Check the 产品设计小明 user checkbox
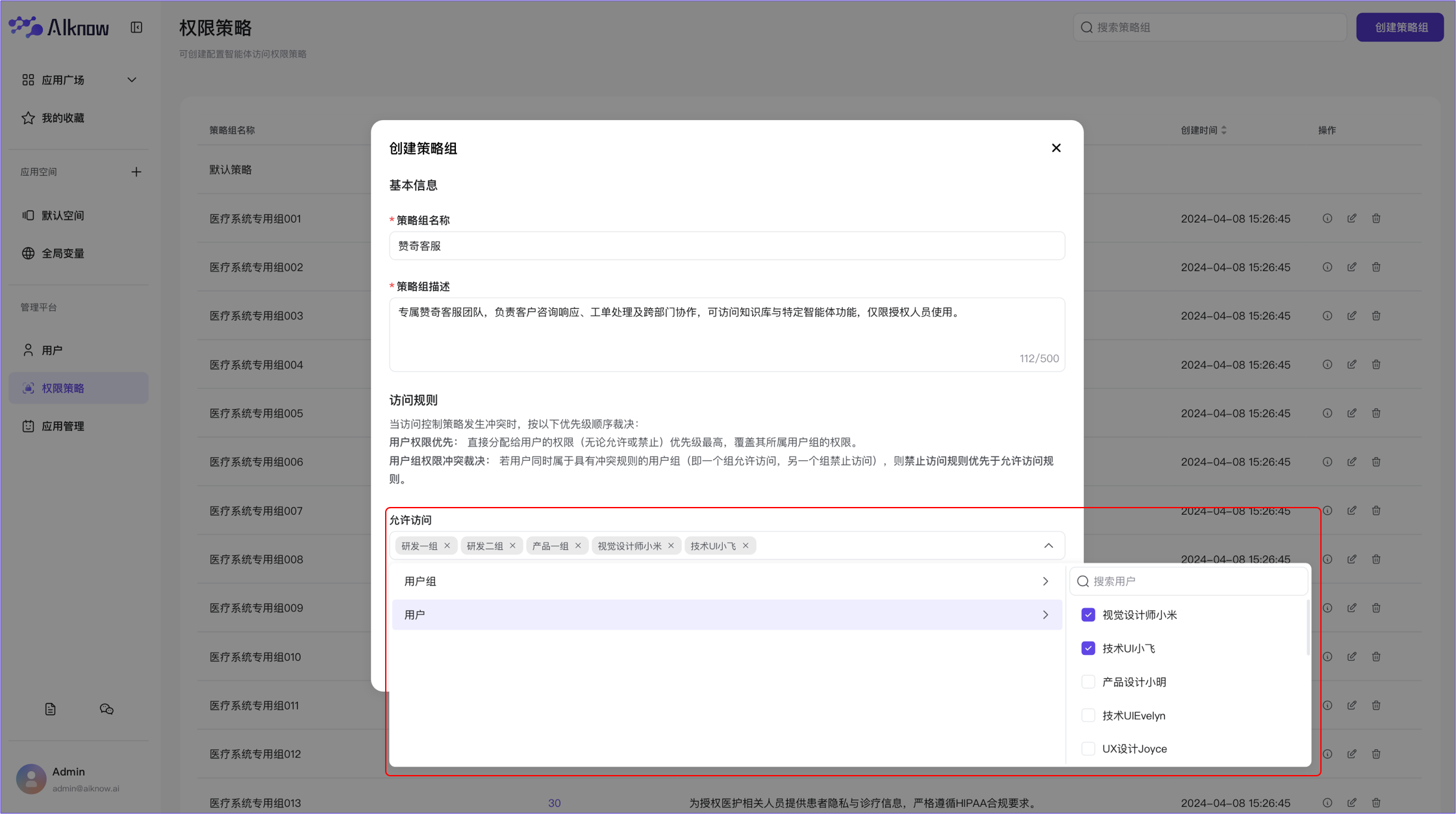 pos(1088,682)
